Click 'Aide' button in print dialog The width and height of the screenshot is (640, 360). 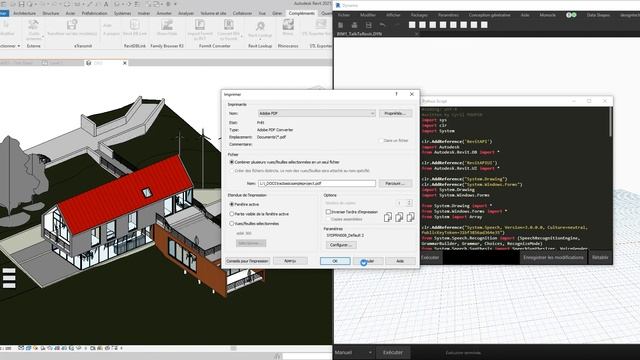click(400, 261)
